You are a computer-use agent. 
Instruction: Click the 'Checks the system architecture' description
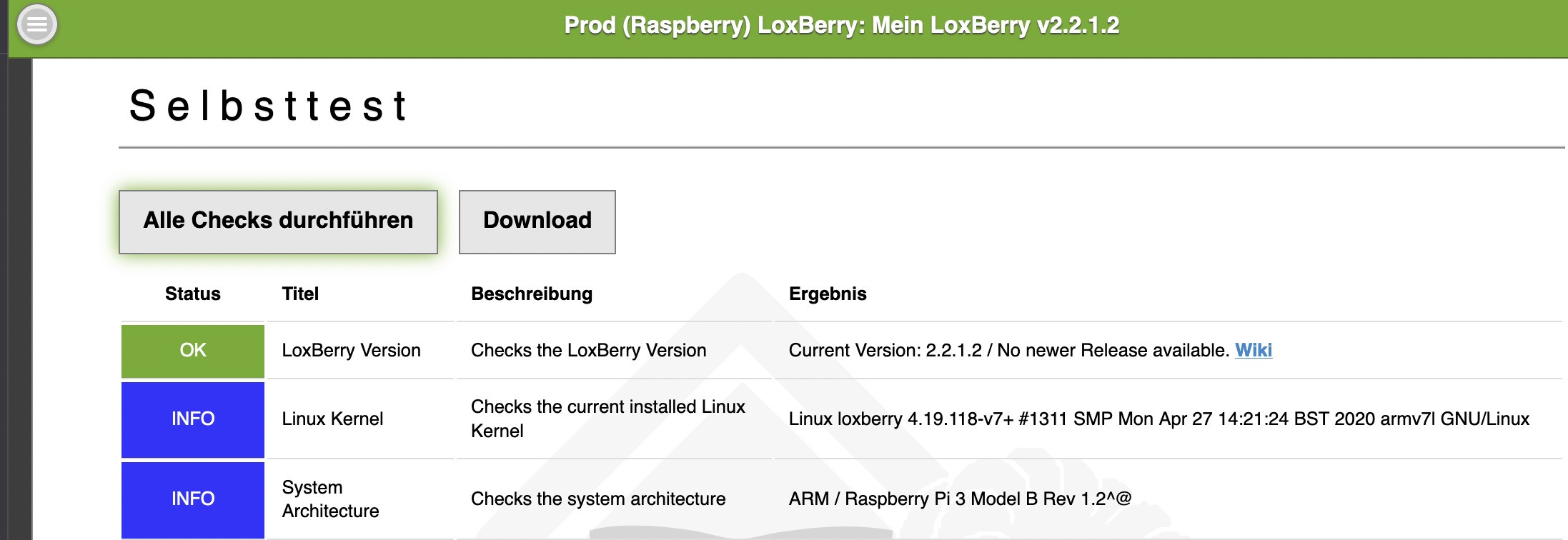(598, 499)
